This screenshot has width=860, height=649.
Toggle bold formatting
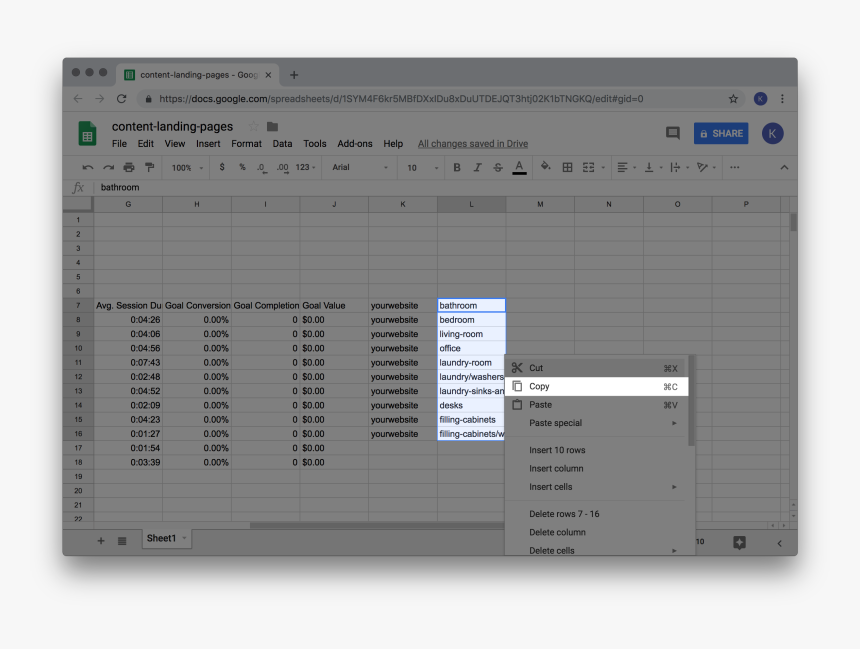coord(457,167)
